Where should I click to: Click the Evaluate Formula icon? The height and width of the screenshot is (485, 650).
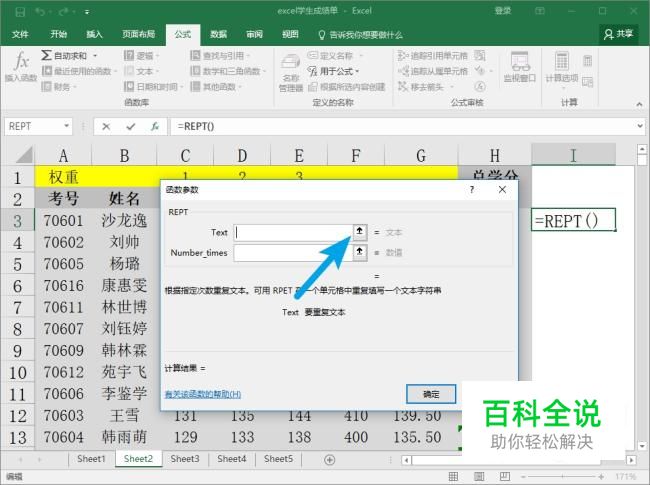click(480, 86)
